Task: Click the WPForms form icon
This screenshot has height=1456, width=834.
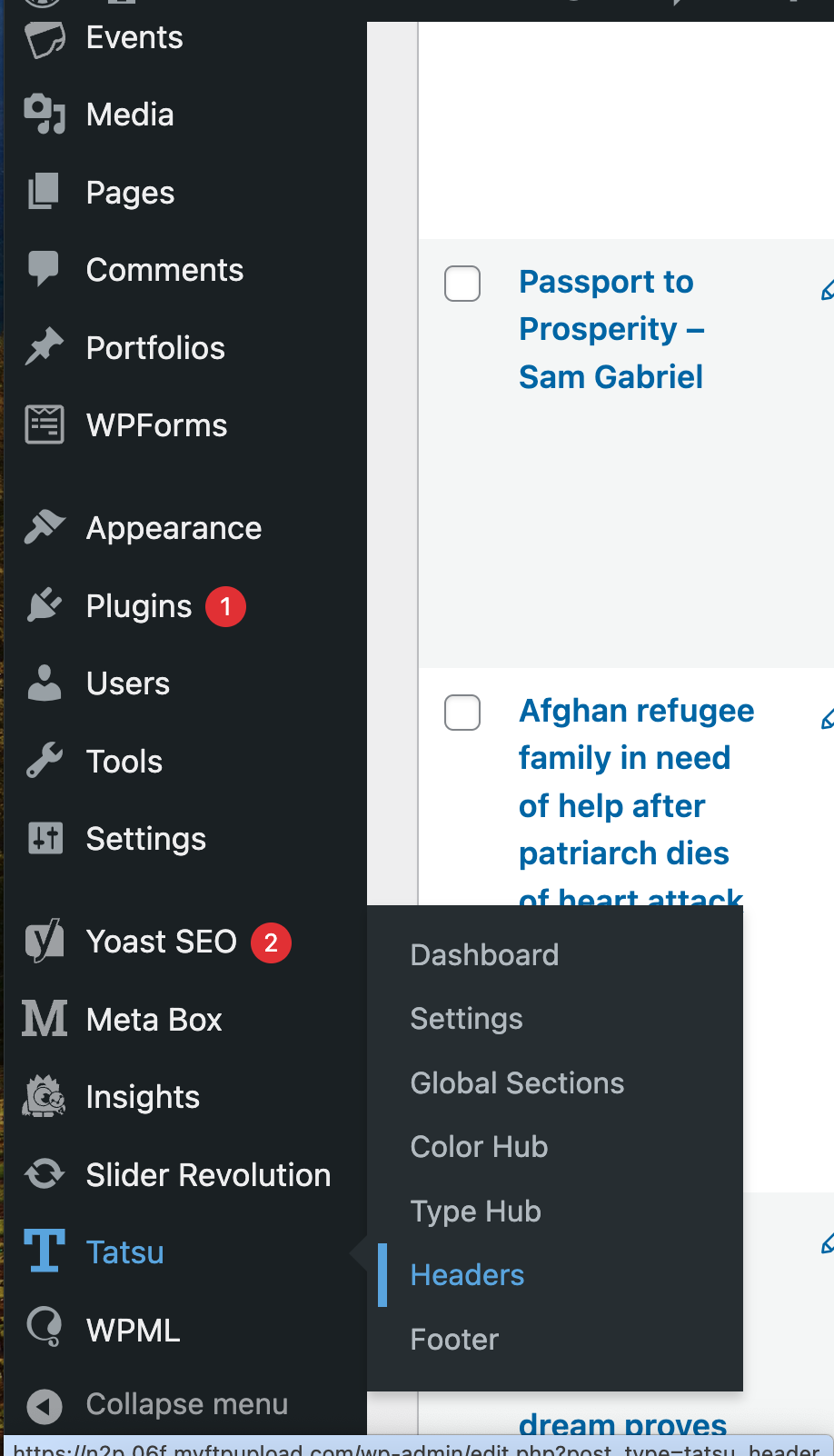Action: [x=45, y=424]
